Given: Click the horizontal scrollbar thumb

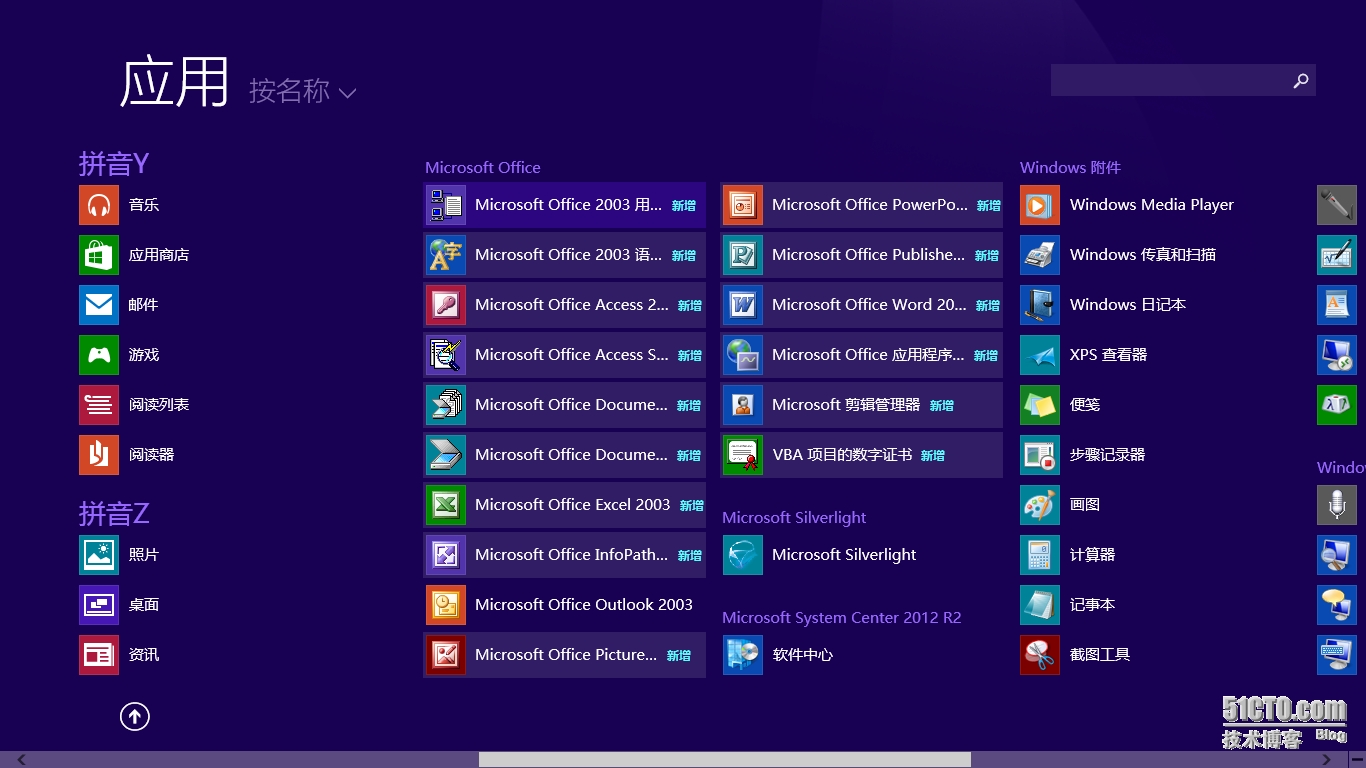Looking at the screenshot, I should pos(725,760).
